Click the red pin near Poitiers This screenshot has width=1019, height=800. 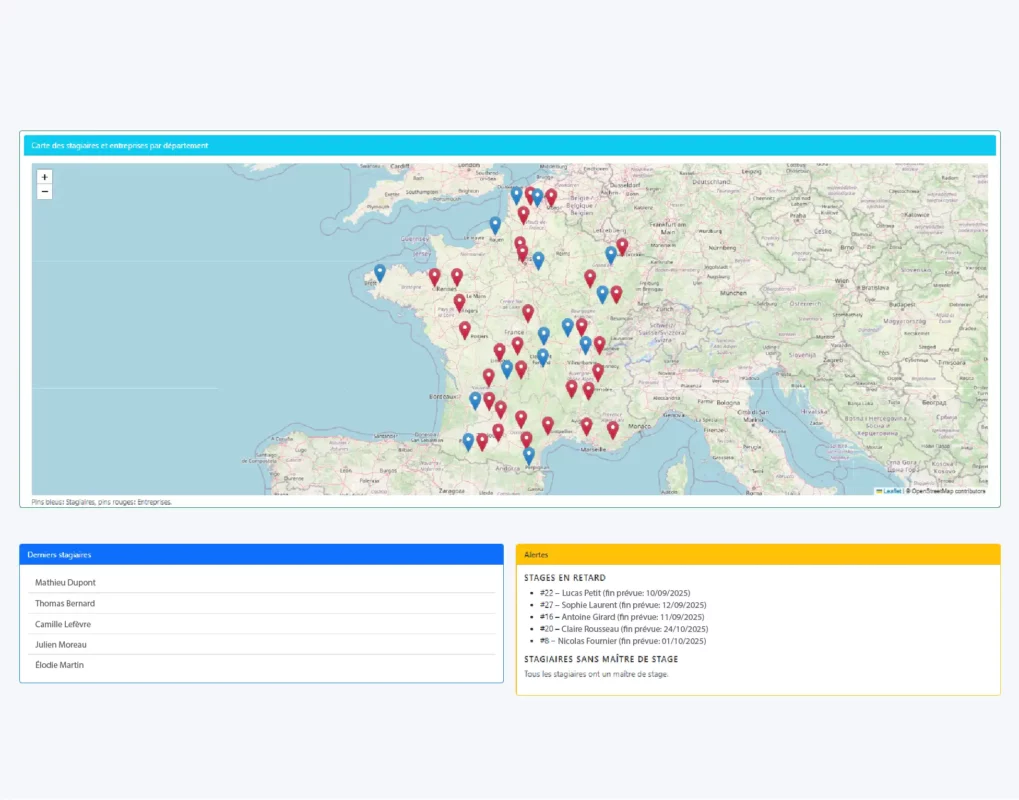[x=465, y=329]
